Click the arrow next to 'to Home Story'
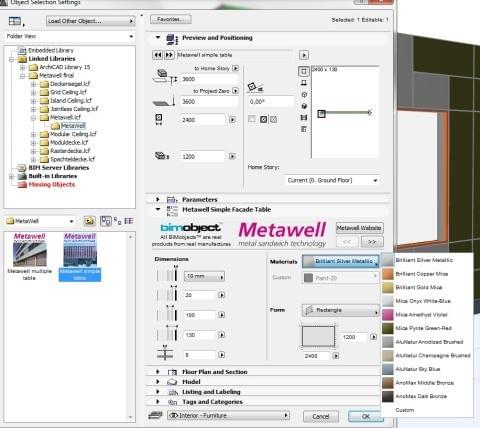 click(235, 68)
